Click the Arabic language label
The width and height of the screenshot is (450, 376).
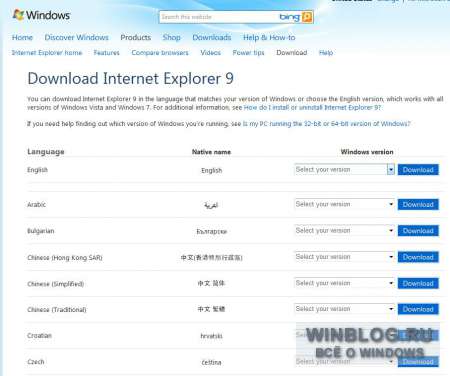point(36,204)
